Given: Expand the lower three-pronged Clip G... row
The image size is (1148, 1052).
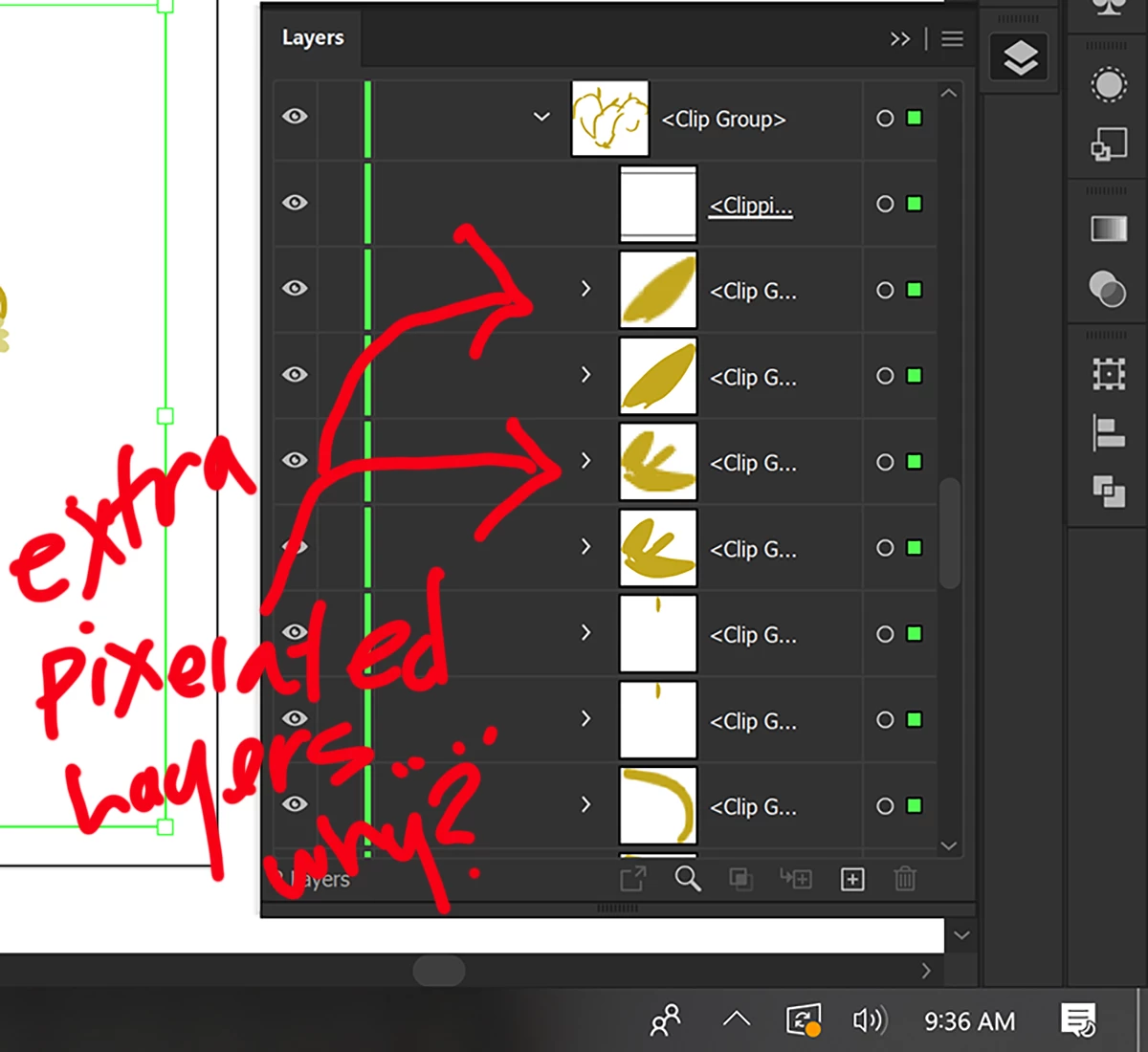Looking at the screenshot, I should (x=585, y=547).
